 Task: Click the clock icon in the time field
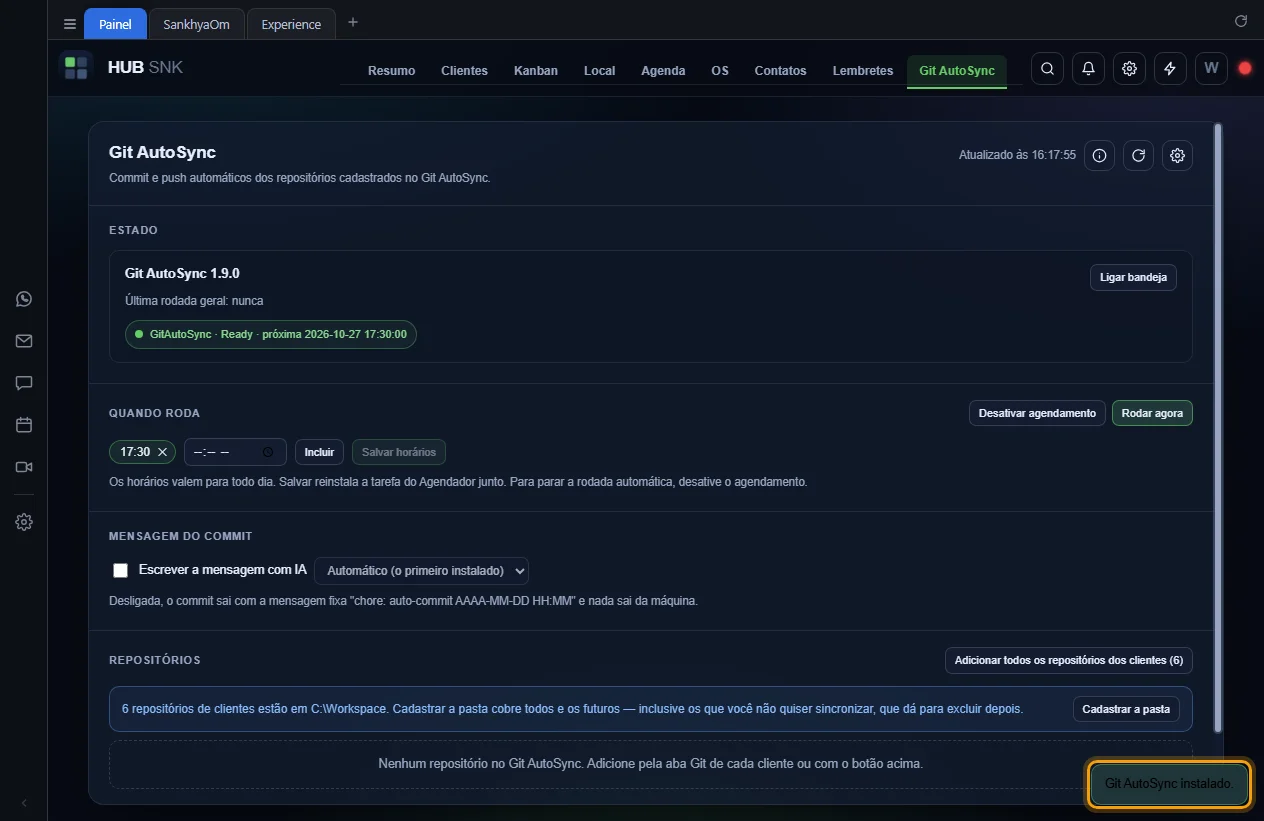(x=268, y=452)
